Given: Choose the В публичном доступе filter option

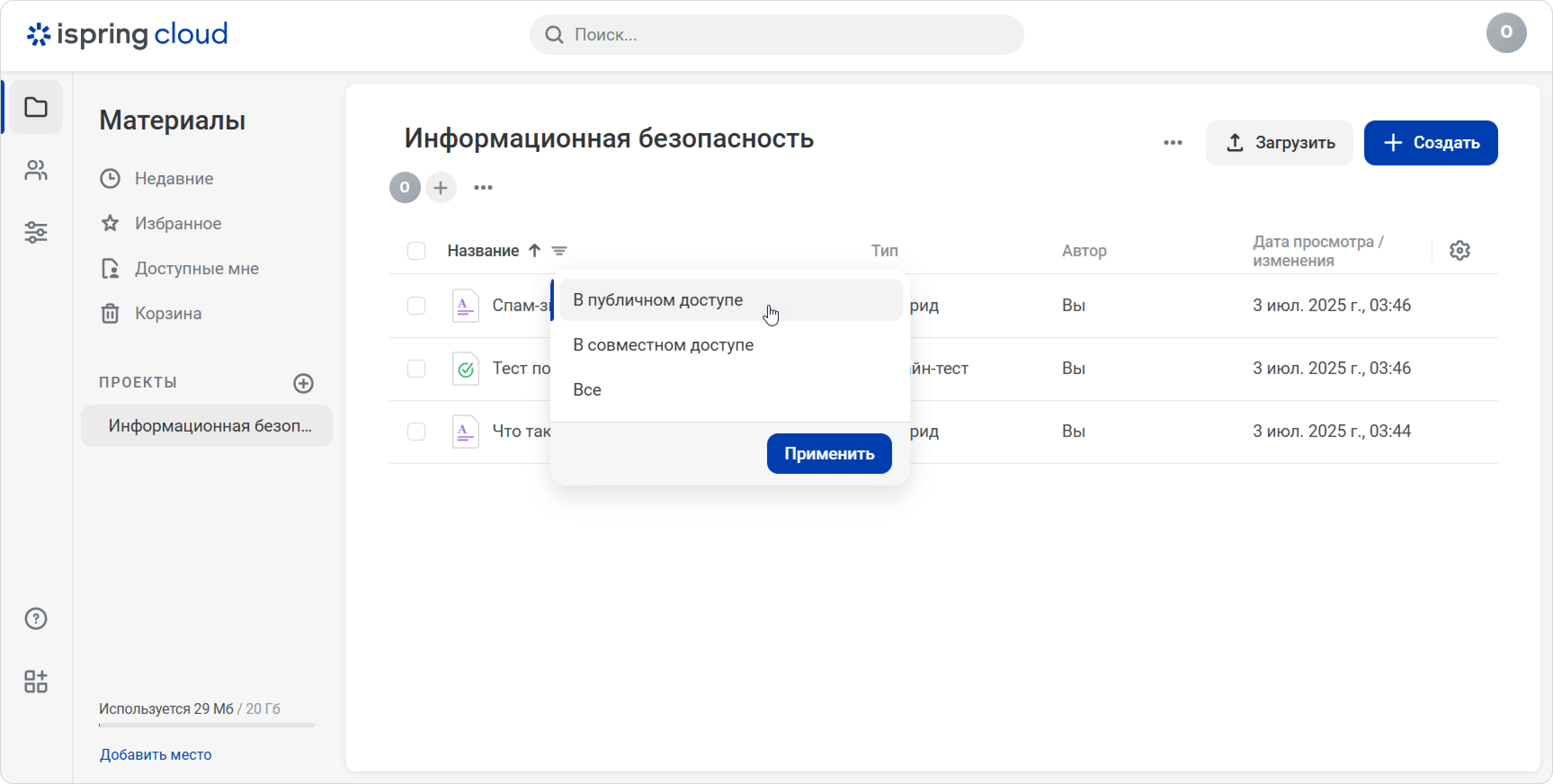Looking at the screenshot, I should pyautogui.click(x=731, y=299).
